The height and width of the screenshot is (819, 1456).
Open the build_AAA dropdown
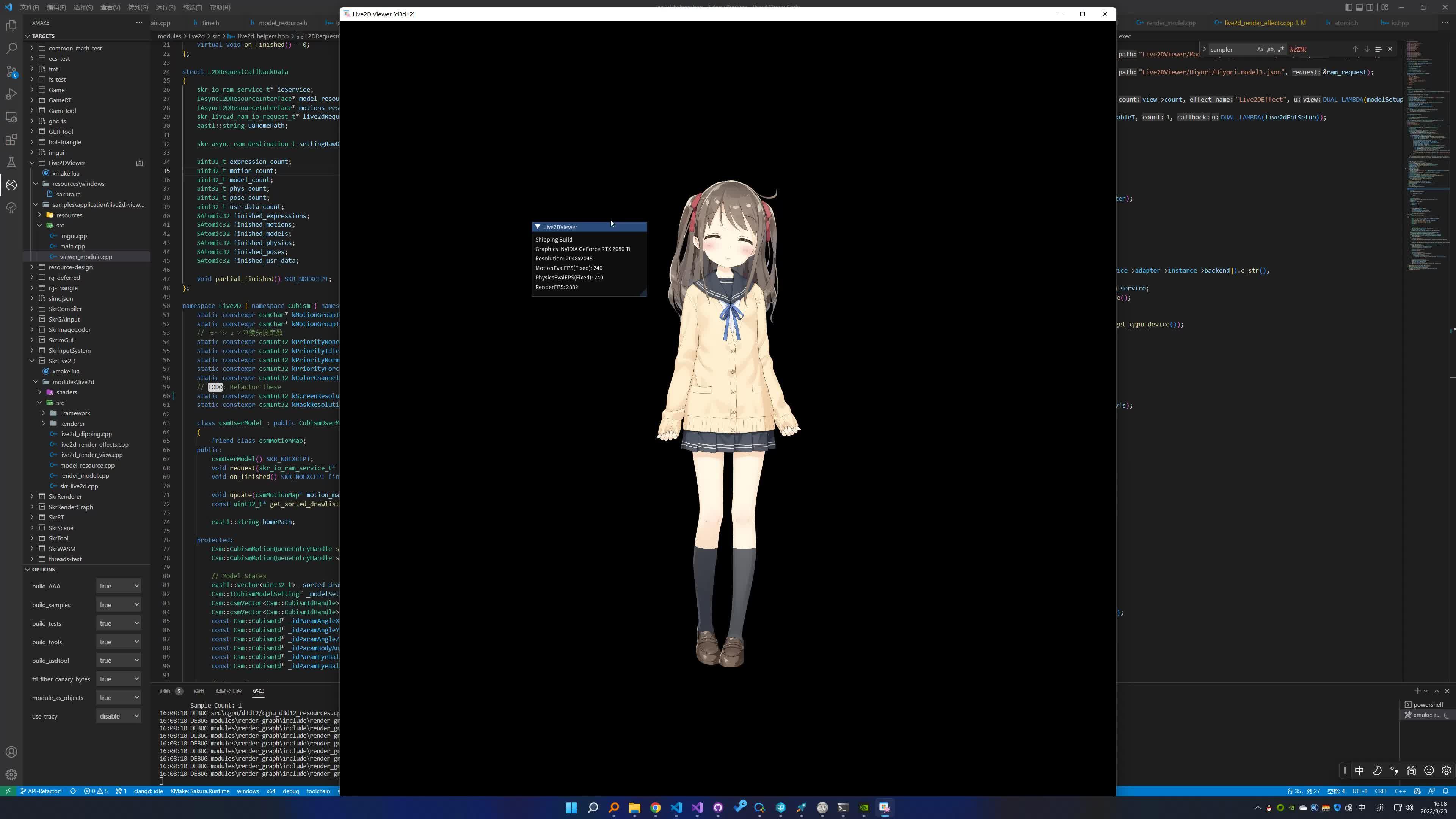pos(119,586)
